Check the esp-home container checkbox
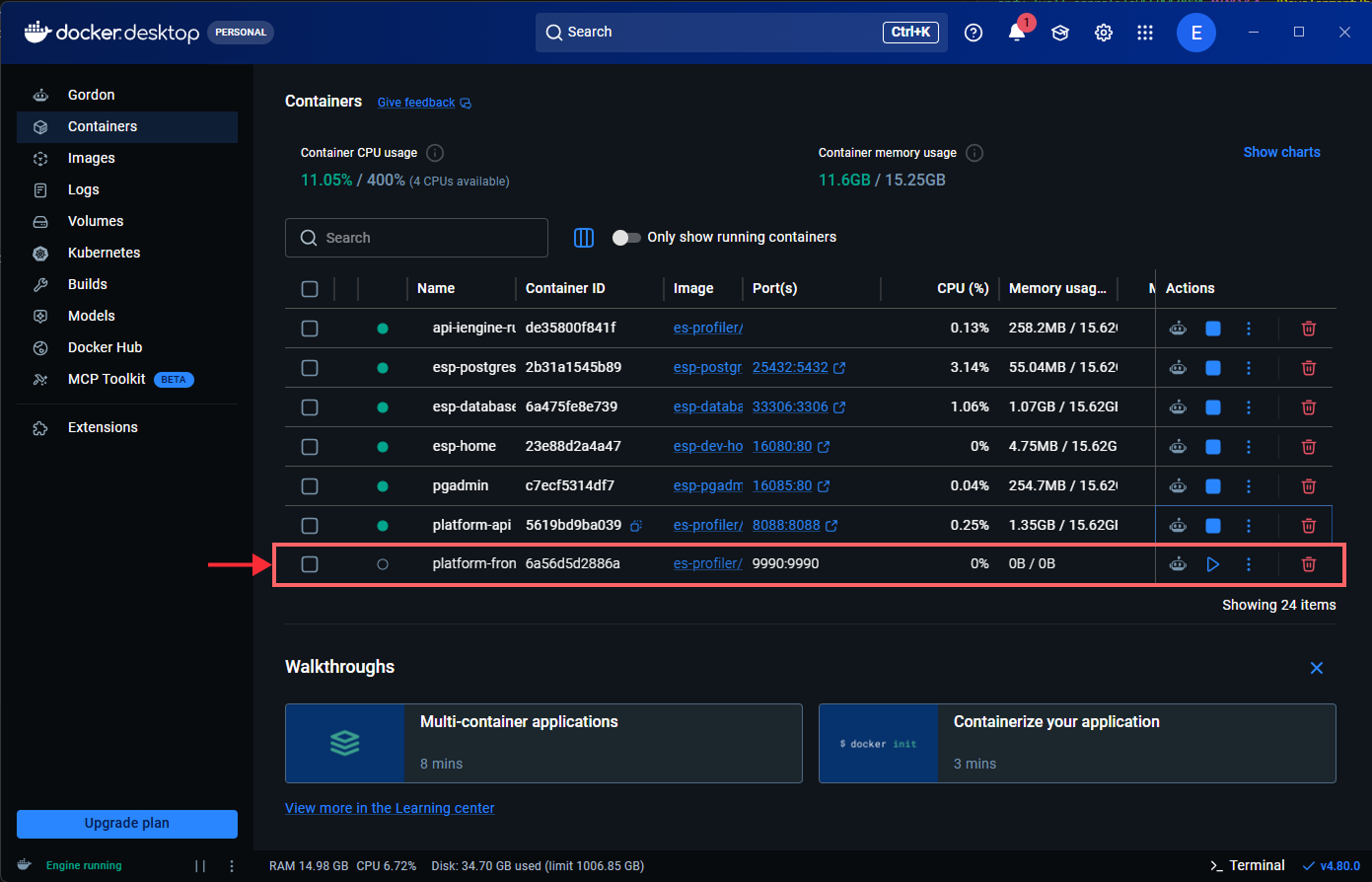The width and height of the screenshot is (1372, 882). pyautogui.click(x=310, y=447)
